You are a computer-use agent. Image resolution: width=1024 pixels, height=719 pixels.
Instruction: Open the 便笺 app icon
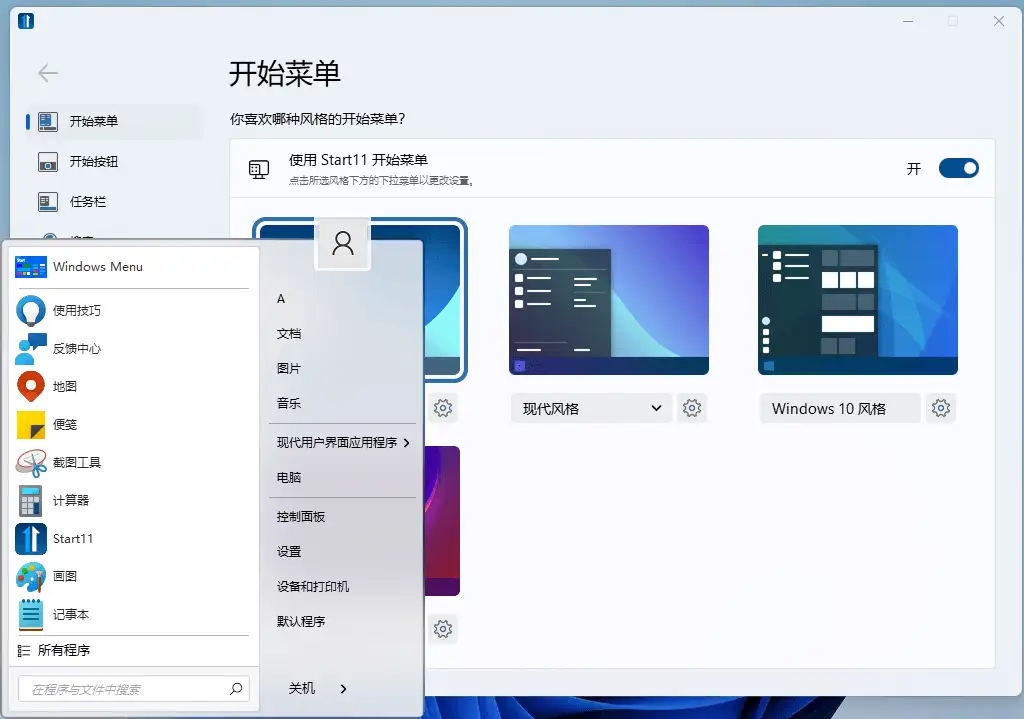coord(30,424)
